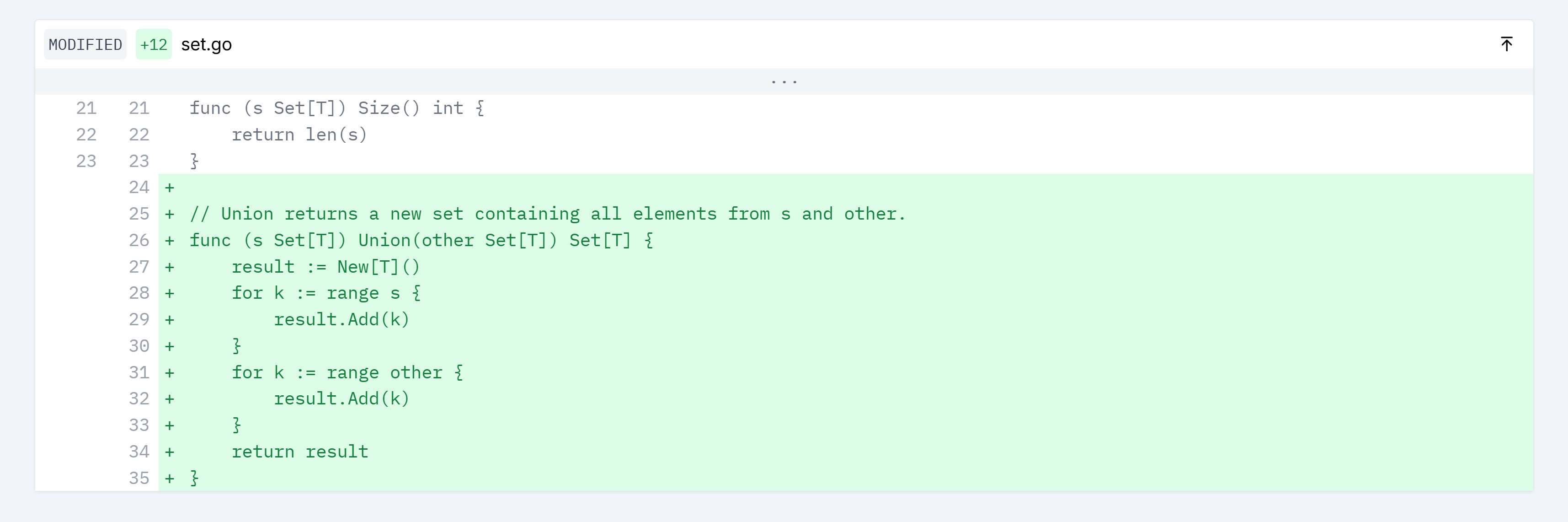Click the 'for k := range other' line
This screenshot has height=522, width=1568.
point(347,372)
